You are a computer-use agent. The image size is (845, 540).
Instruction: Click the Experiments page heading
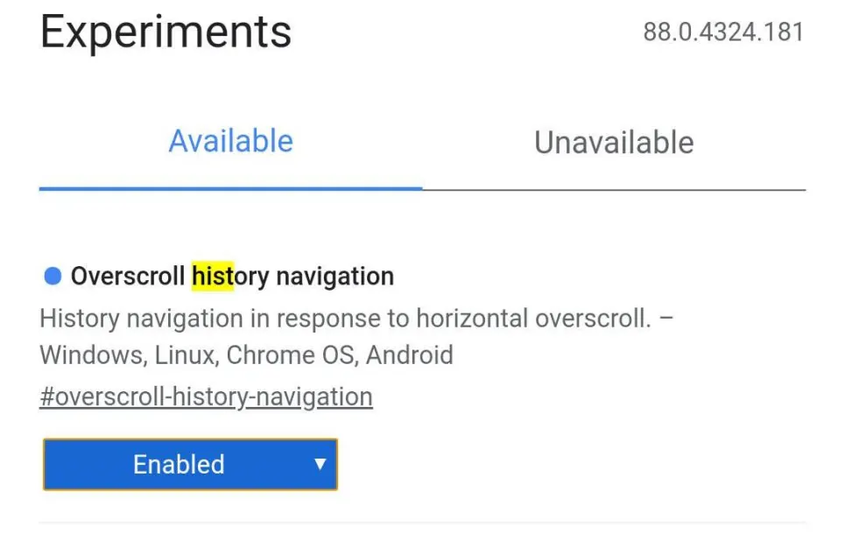166,32
